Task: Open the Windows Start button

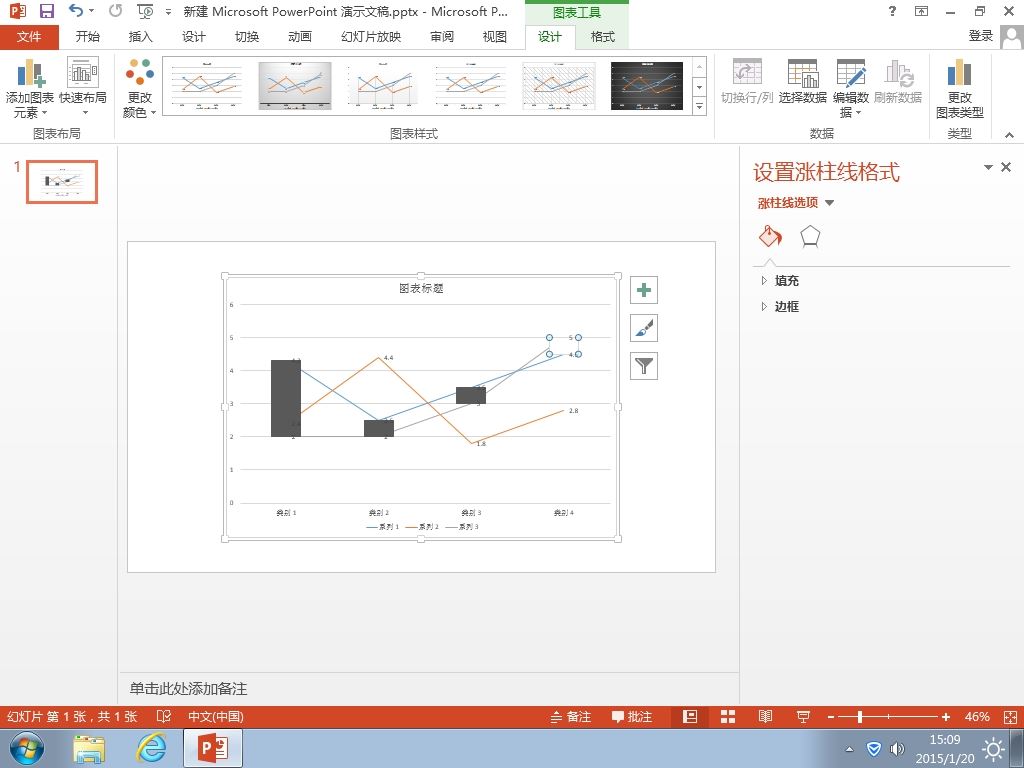Action: tap(26, 748)
